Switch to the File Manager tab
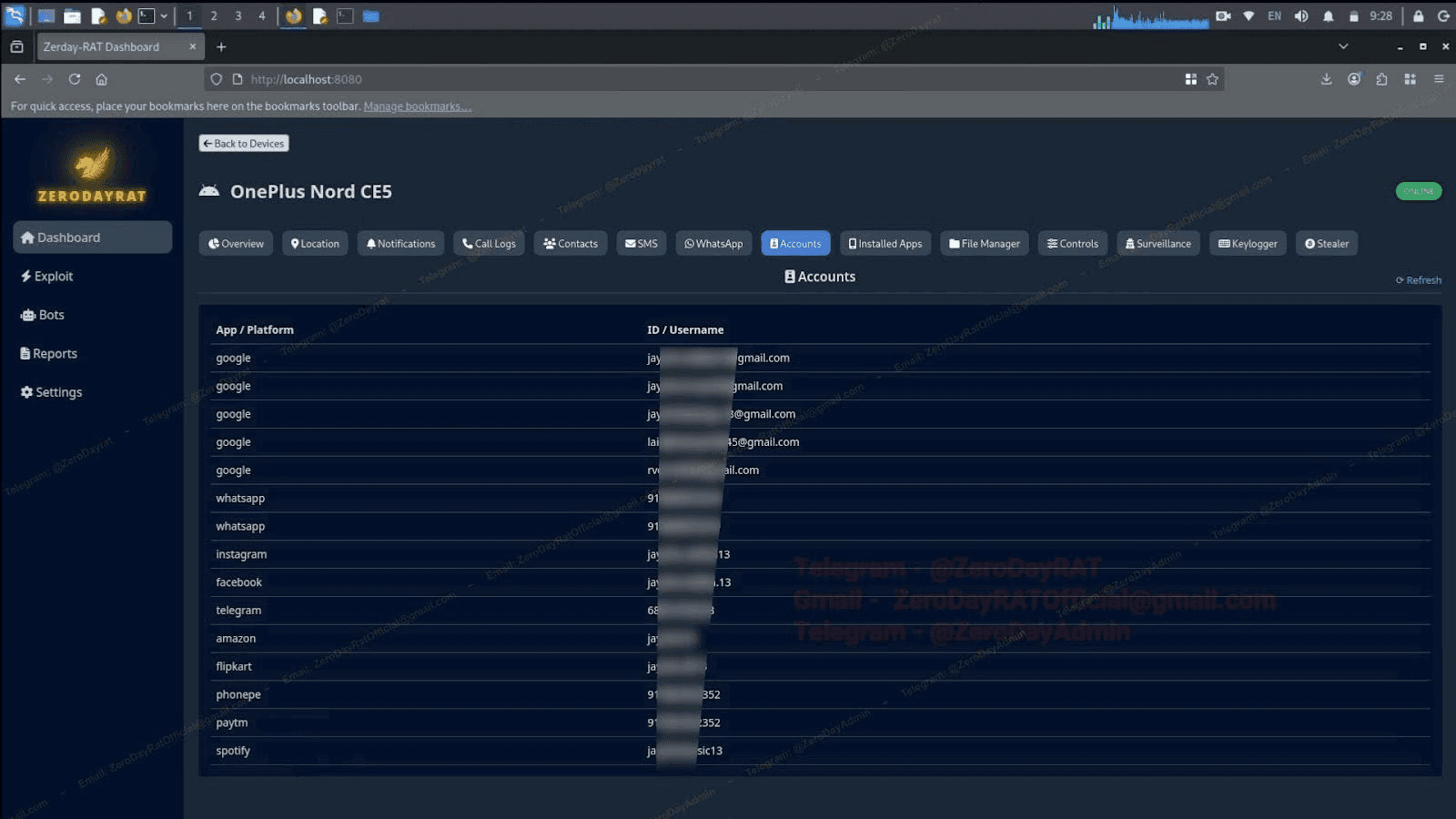This screenshot has height=819, width=1456. 985,244
